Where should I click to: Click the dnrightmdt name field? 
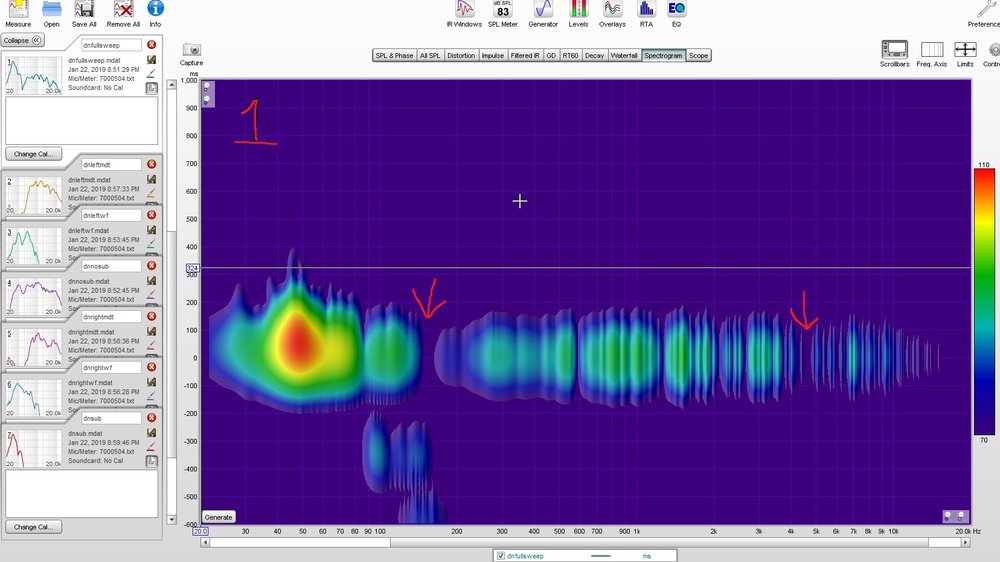(111, 317)
